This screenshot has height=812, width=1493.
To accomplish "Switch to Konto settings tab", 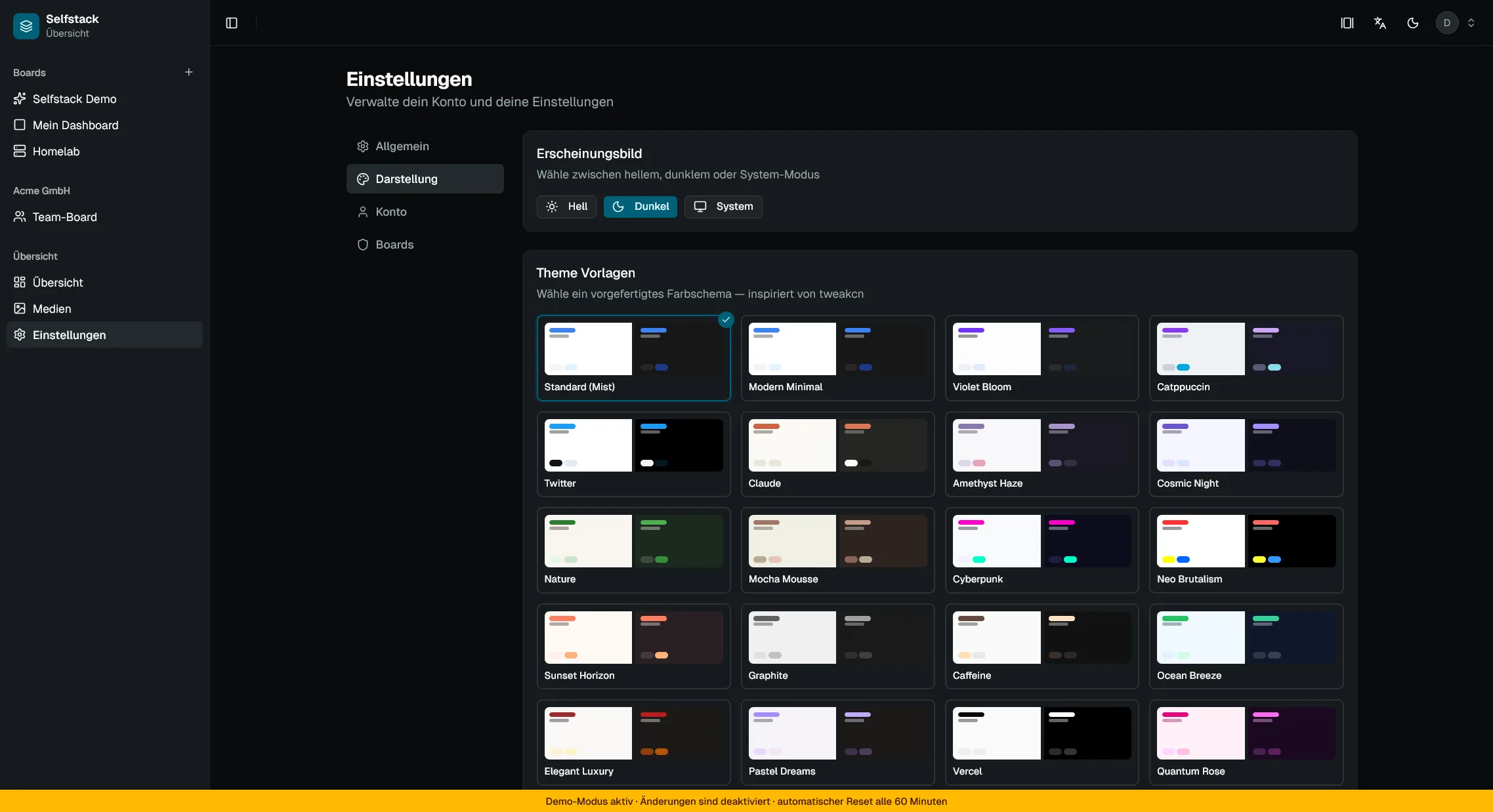I will tap(425, 212).
